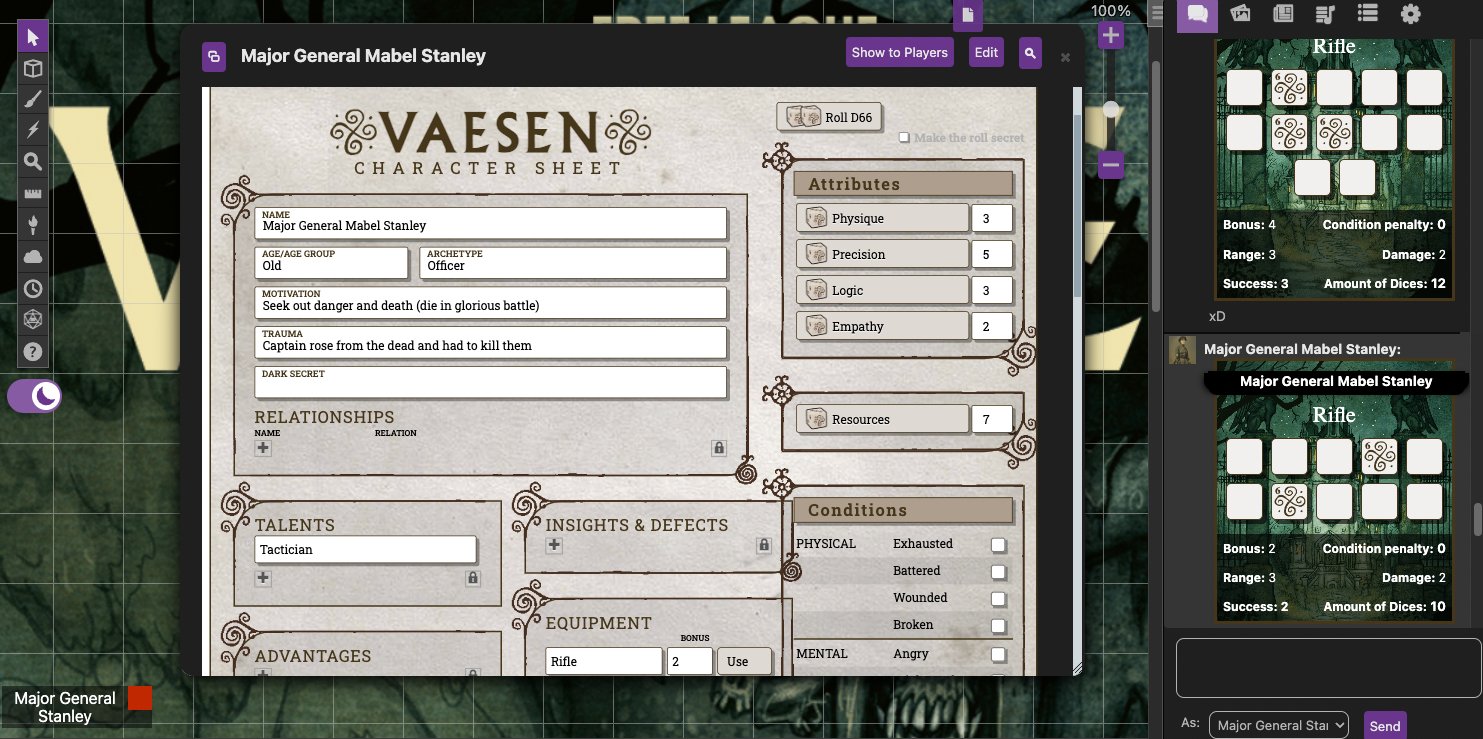This screenshot has width=1483, height=739.
Task: Open the d20 dice rolling tool
Action: [33, 320]
